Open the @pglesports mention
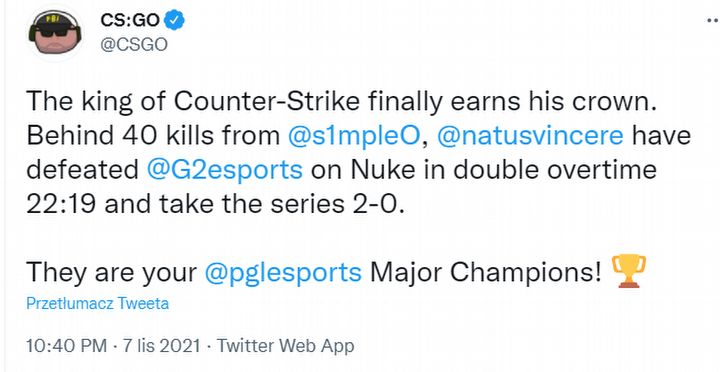 click(283, 273)
